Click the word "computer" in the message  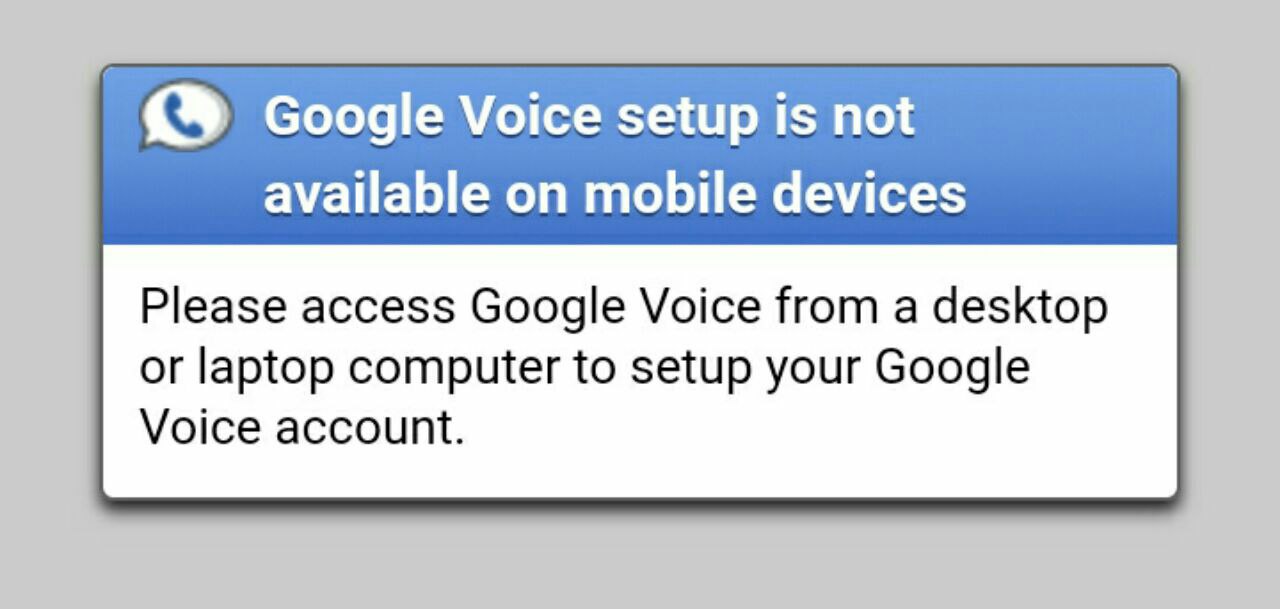tap(453, 367)
